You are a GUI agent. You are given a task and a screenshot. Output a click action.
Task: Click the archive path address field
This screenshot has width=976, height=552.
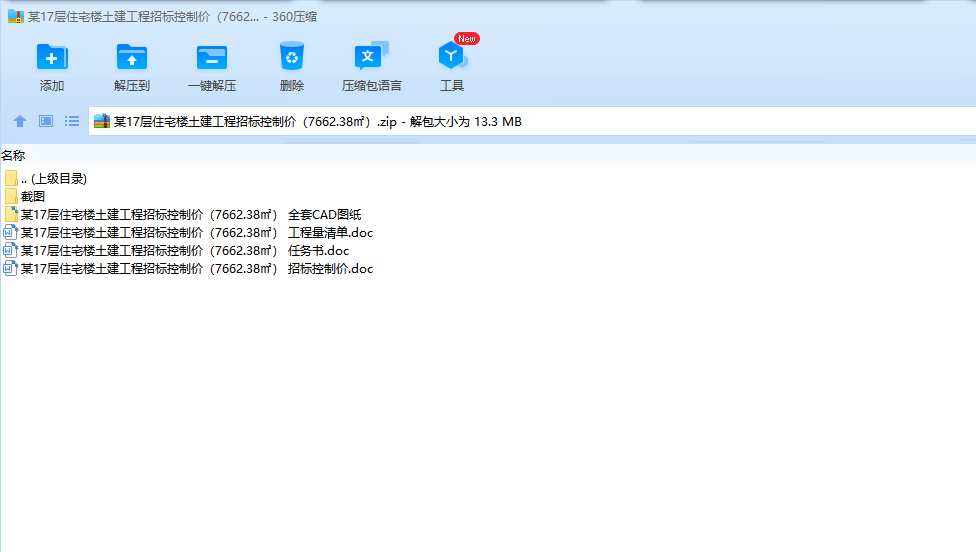click(x=532, y=121)
